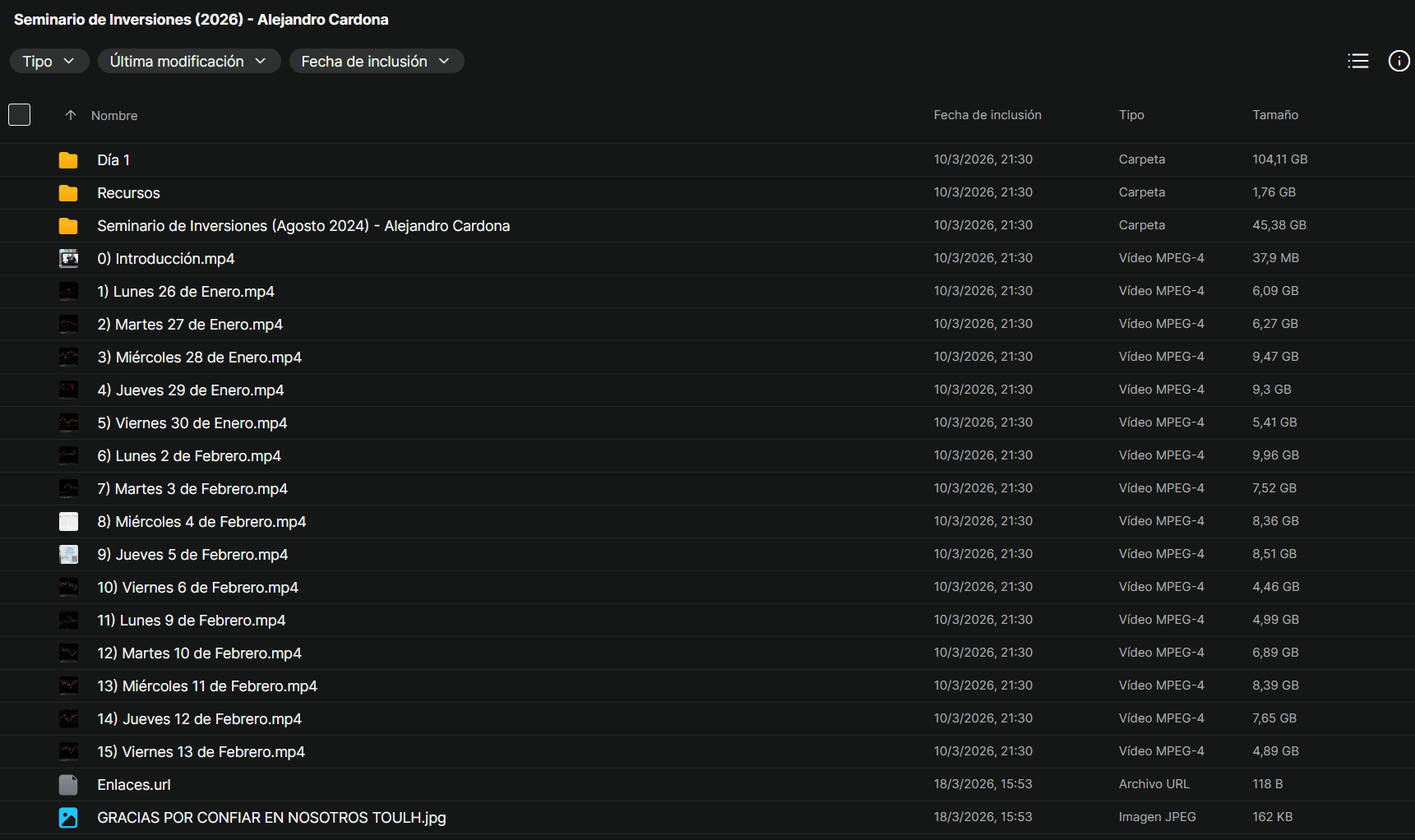1415x840 pixels.
Task: Click the Recursos folder icon
Action: click(68, 193)
